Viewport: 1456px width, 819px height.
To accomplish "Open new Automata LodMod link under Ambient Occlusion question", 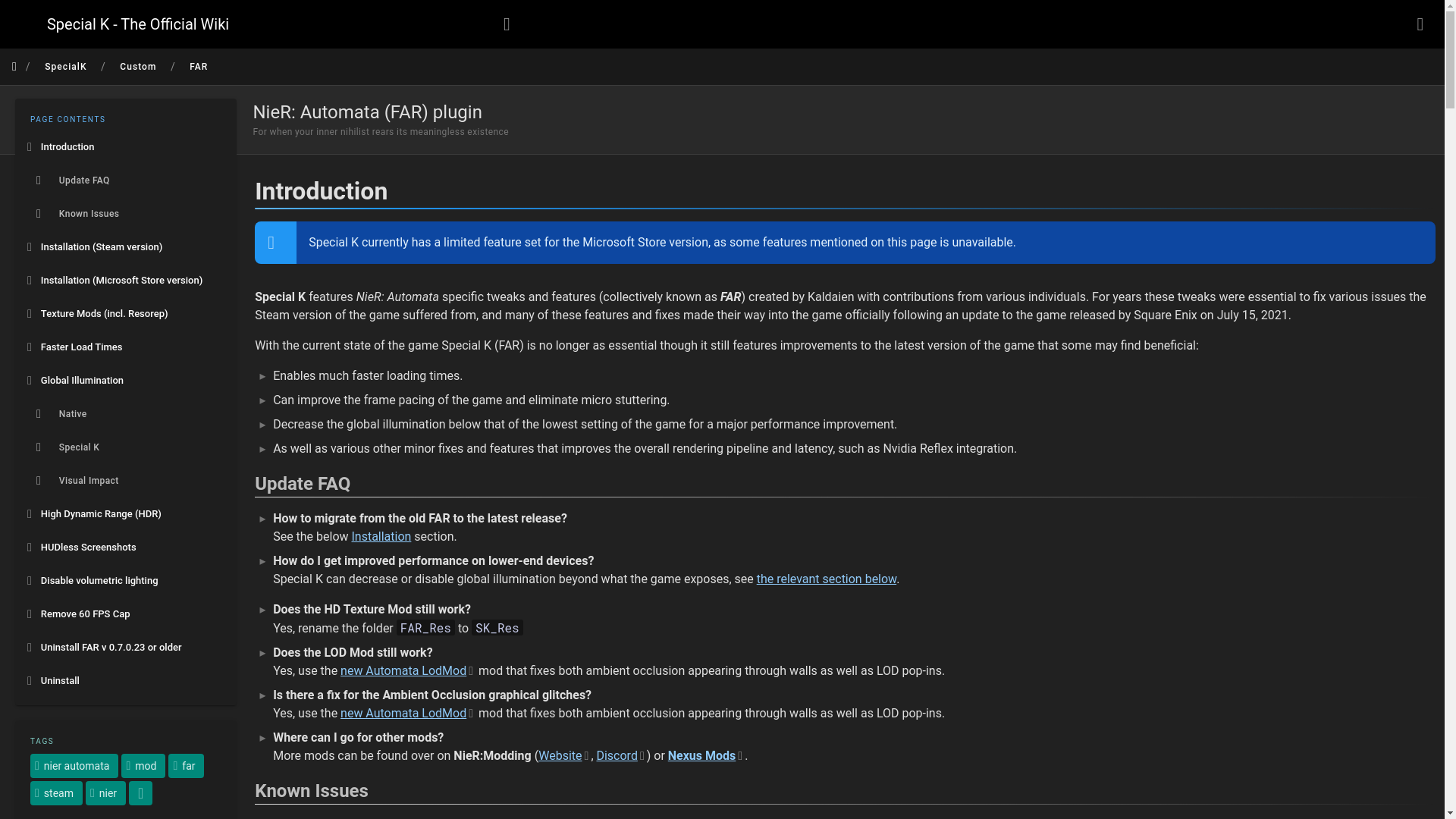I will tap(403, 714).
